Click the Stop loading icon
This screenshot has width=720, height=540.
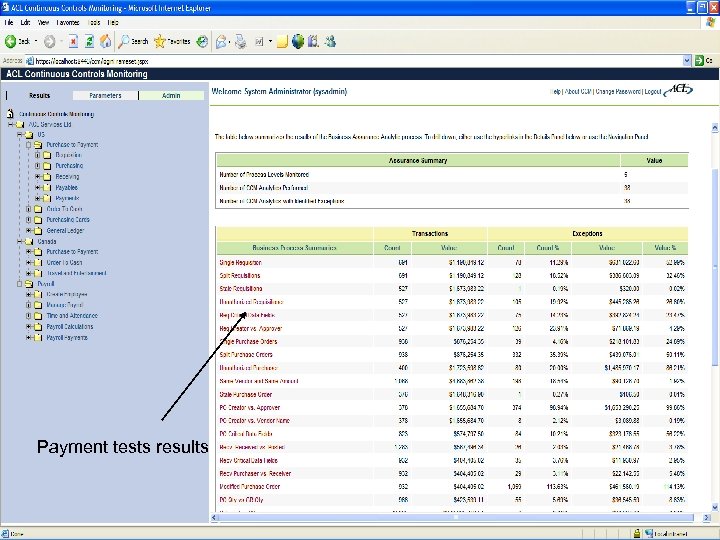pos(74,41)
